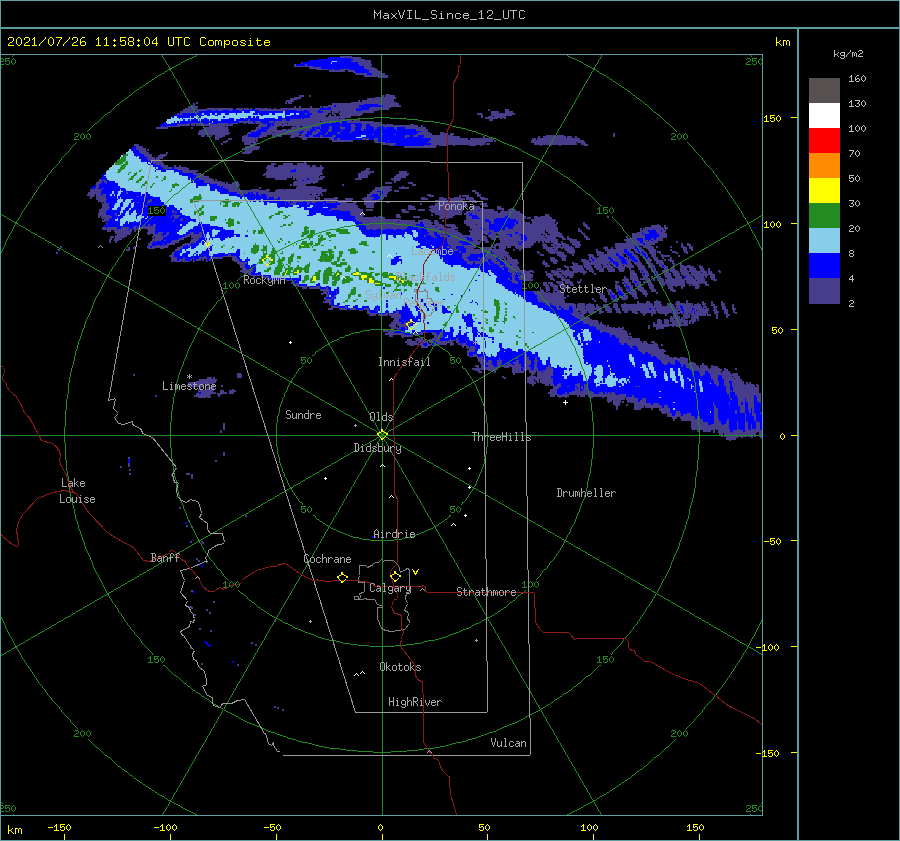Select the bright blue 4-8 legend swatch
Image resolution: width=900 pixels, height=841 pixels.
click(824, 266)
